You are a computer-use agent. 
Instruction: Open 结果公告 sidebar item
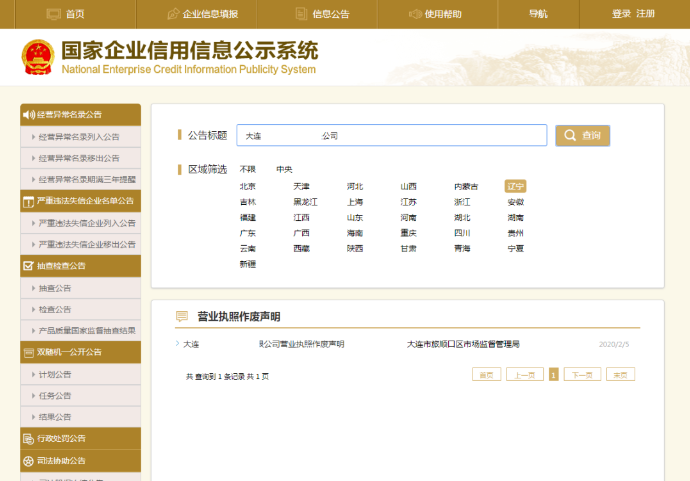[81, 417]
